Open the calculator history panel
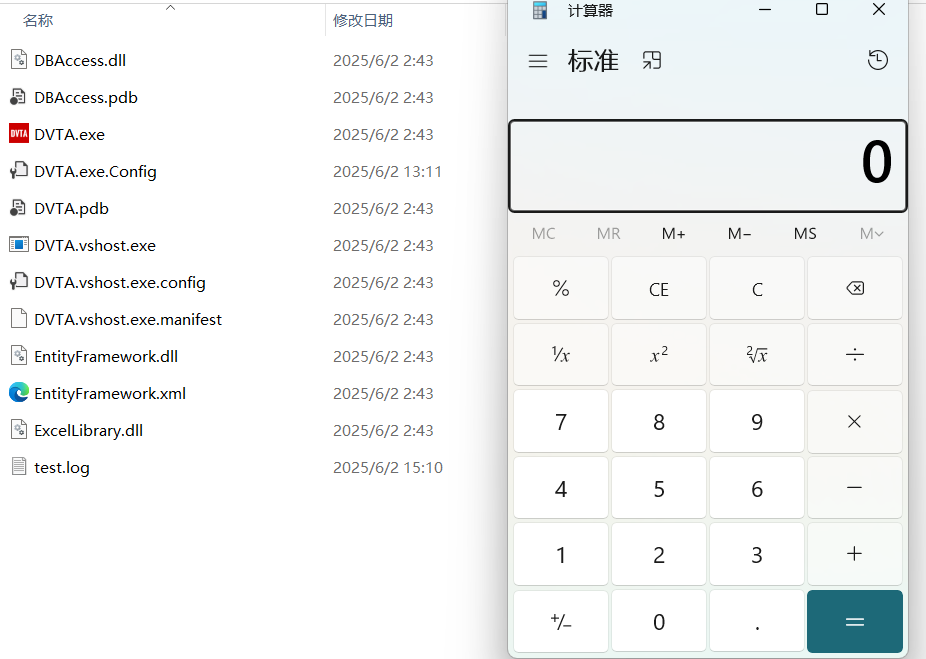This screenshot has height=659, width=926. (x=878, y=60)
